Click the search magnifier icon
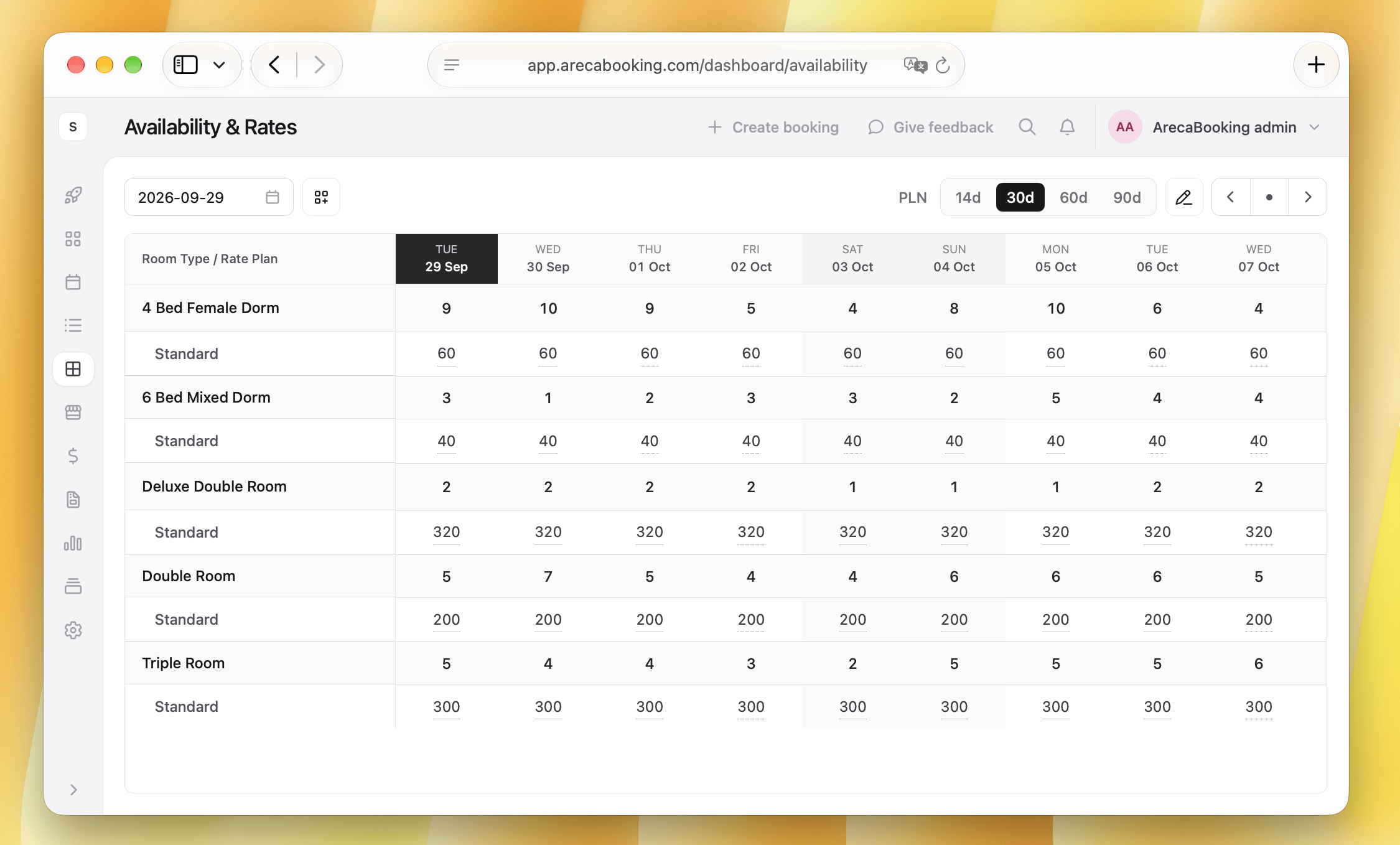Screen dimensions: 1400x845 point(1027,127)
